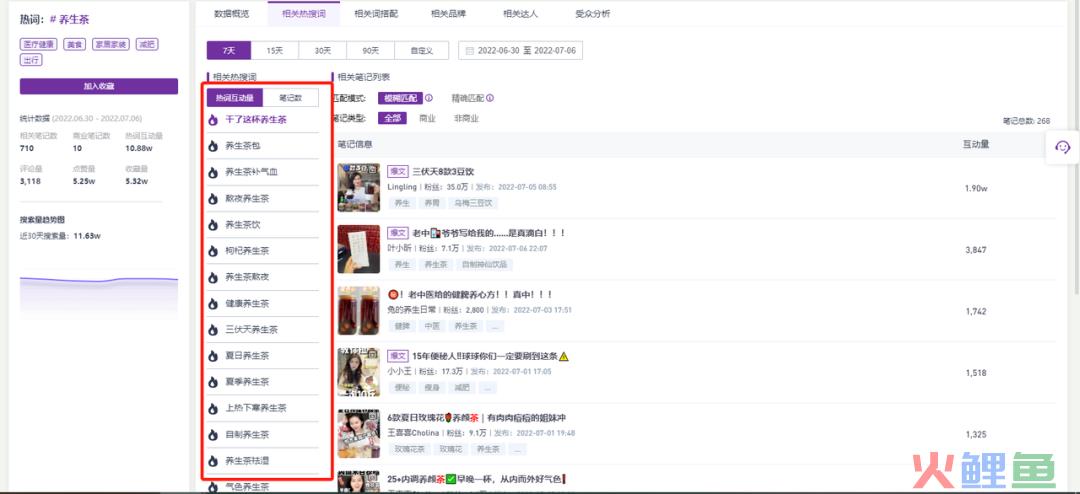Screen dimensions: 1080x494
Task: Open the 2022-06-30 至 2022-07-06 date picker
Action: pyautogui.click(x=520, y=51)
